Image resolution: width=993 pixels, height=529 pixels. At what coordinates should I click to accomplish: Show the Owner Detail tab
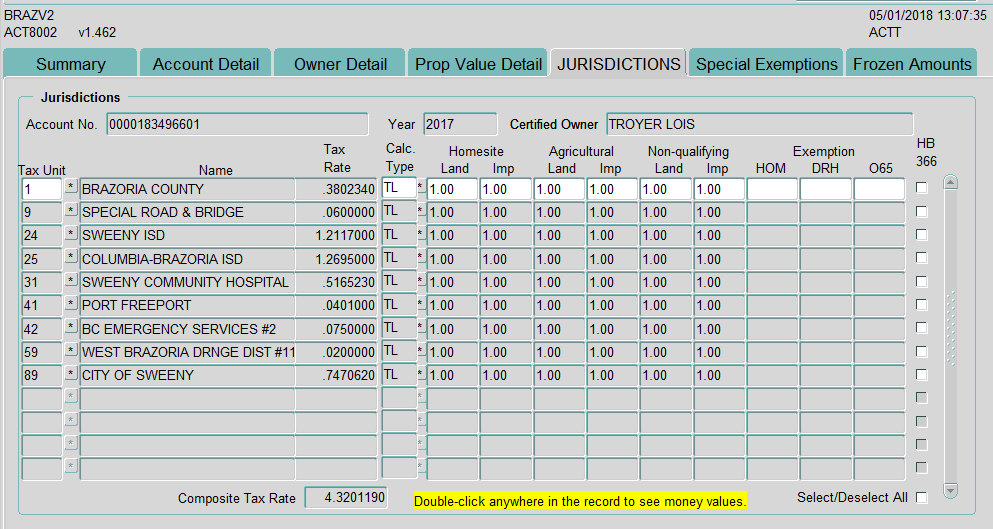[340, 64]
